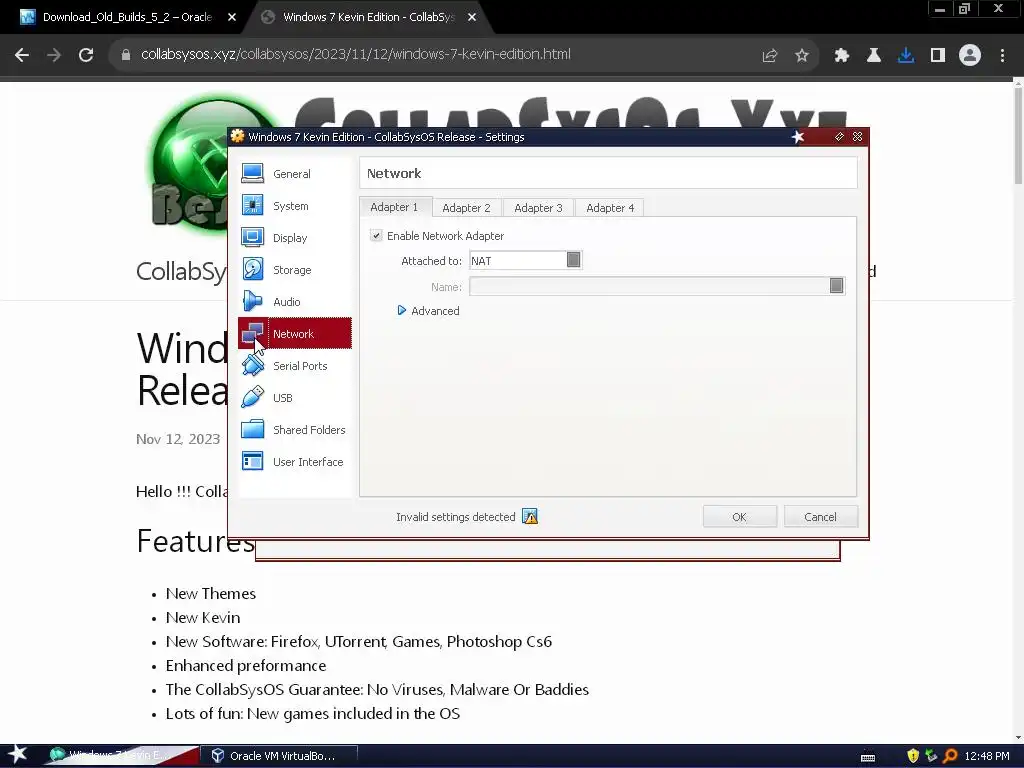Viewport: 1024px width, 768px height.
Task: Expand the Advanced section
Action: 428,311
